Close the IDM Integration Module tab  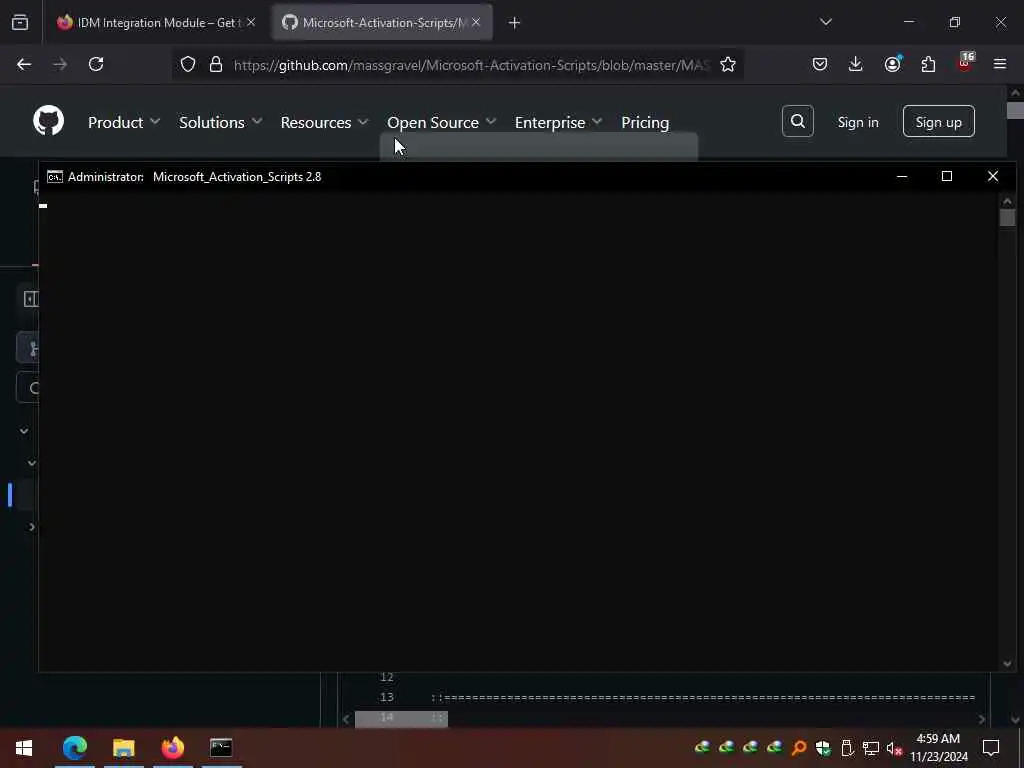(x=251, y=22)
